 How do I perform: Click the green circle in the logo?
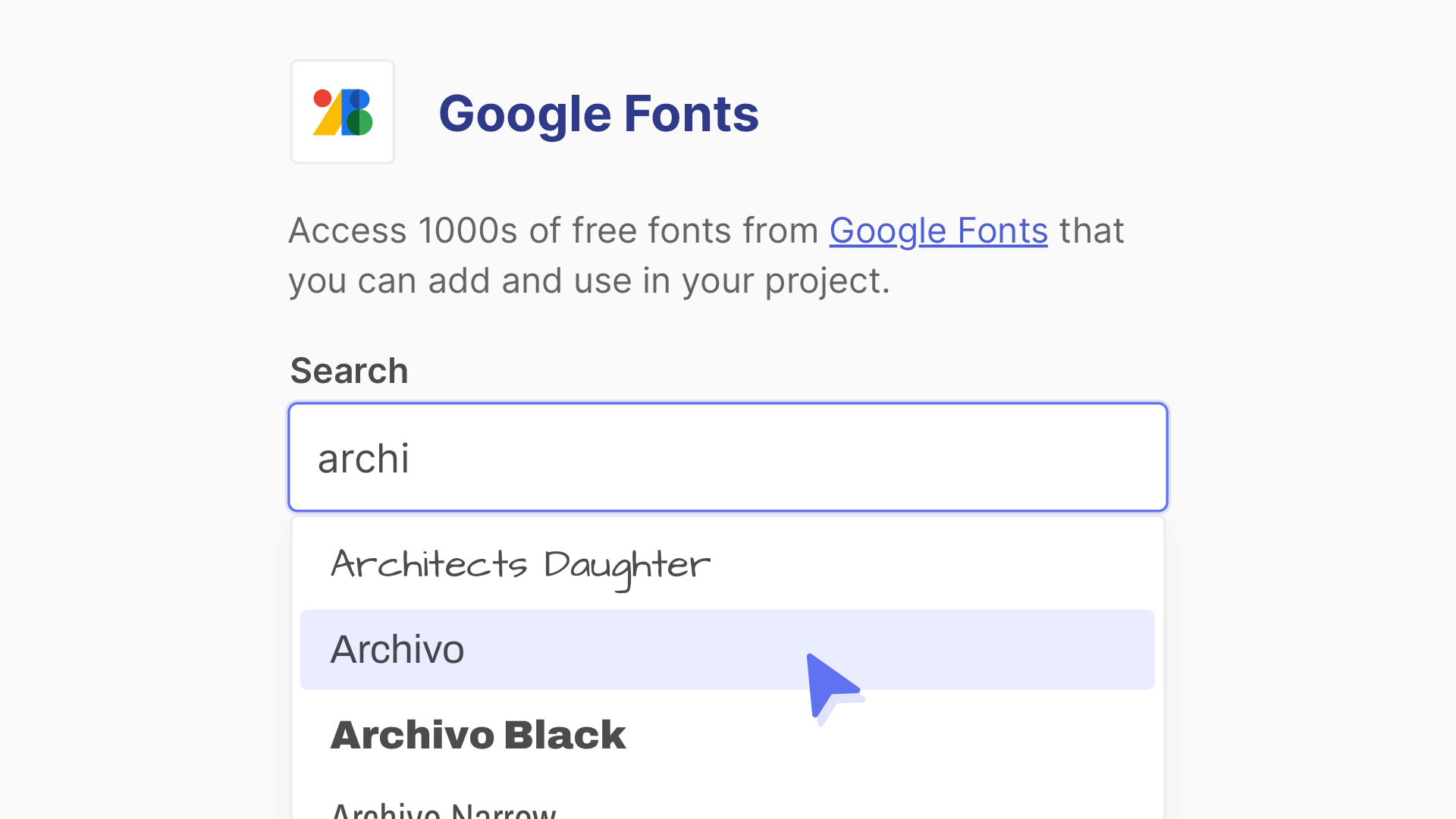tap(360, 122)
